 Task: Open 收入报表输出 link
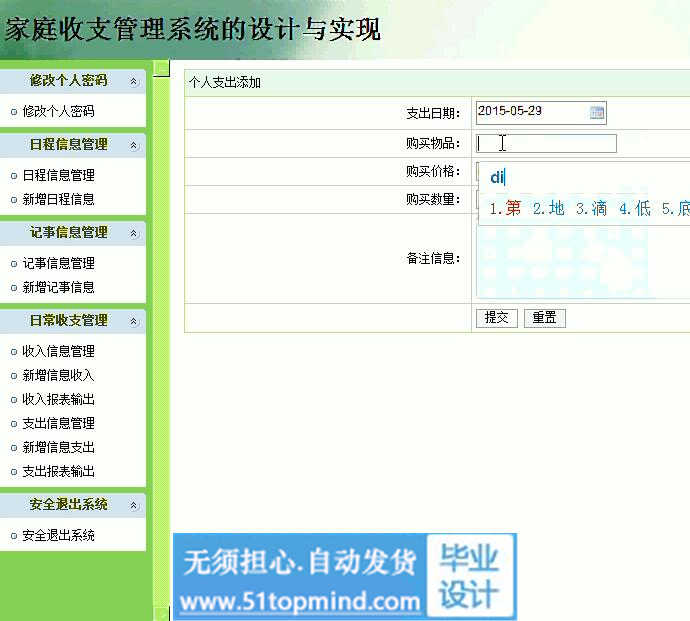[x=58, y=399]
